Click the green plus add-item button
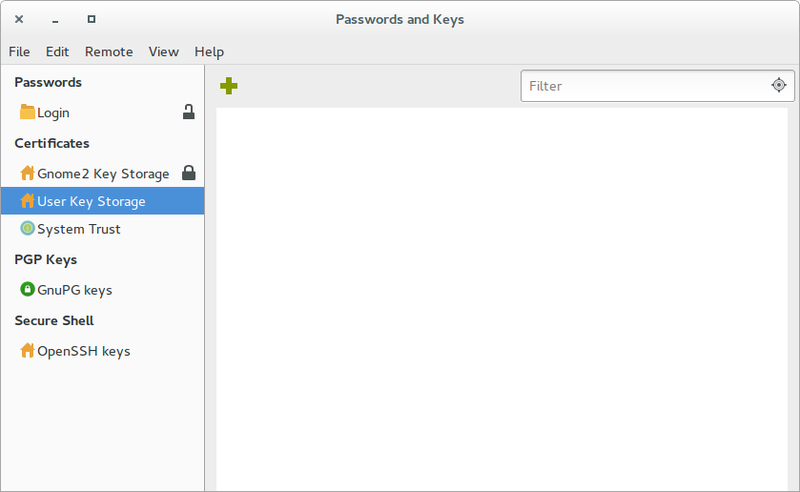Image resolution: width=800 pixels, height=492 pixels. (229, 86)
